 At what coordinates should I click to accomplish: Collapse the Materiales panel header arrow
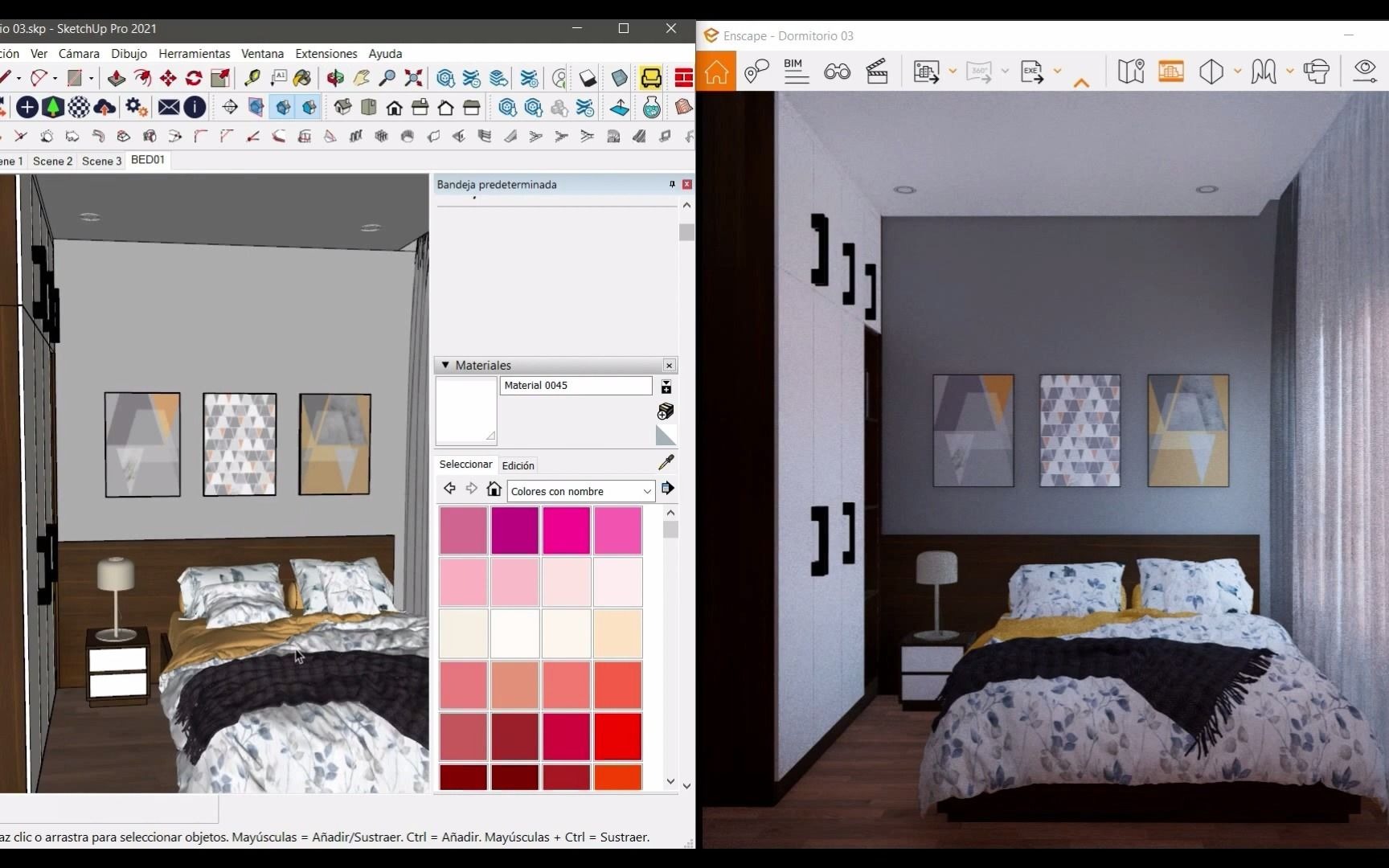(x=445, y=365)
